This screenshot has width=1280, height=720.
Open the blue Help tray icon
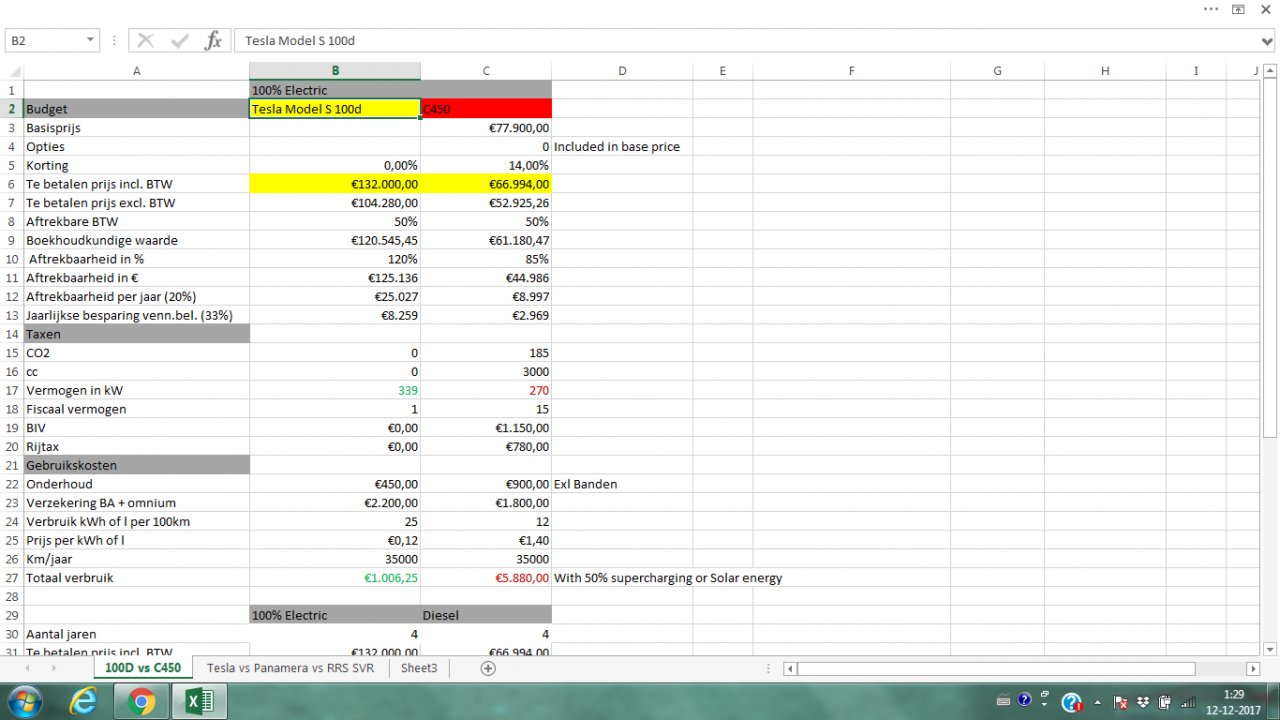coord(1024,701)
